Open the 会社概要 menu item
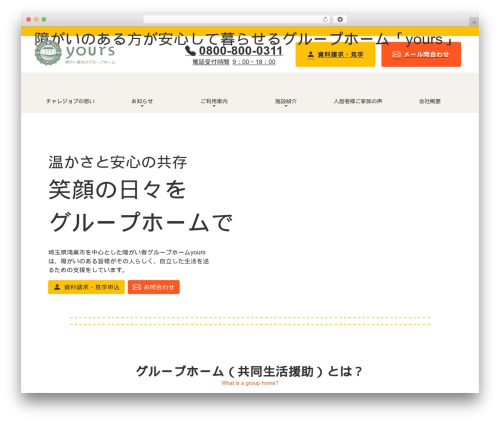The image size is (500, 423). point(430,101)
